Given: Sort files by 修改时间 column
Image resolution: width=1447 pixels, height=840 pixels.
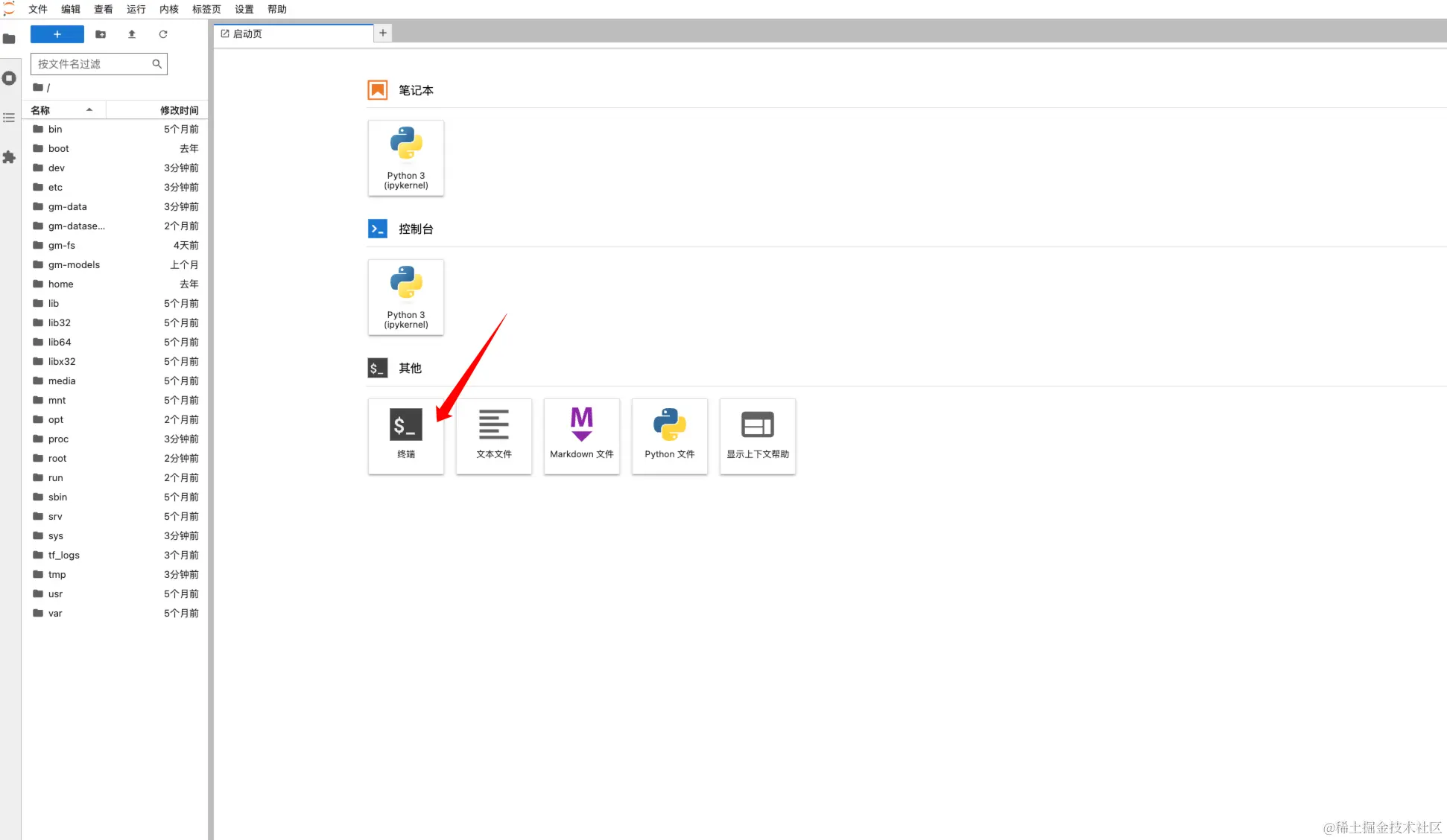Looking at the screenshot, I should [x=179, y=110].
